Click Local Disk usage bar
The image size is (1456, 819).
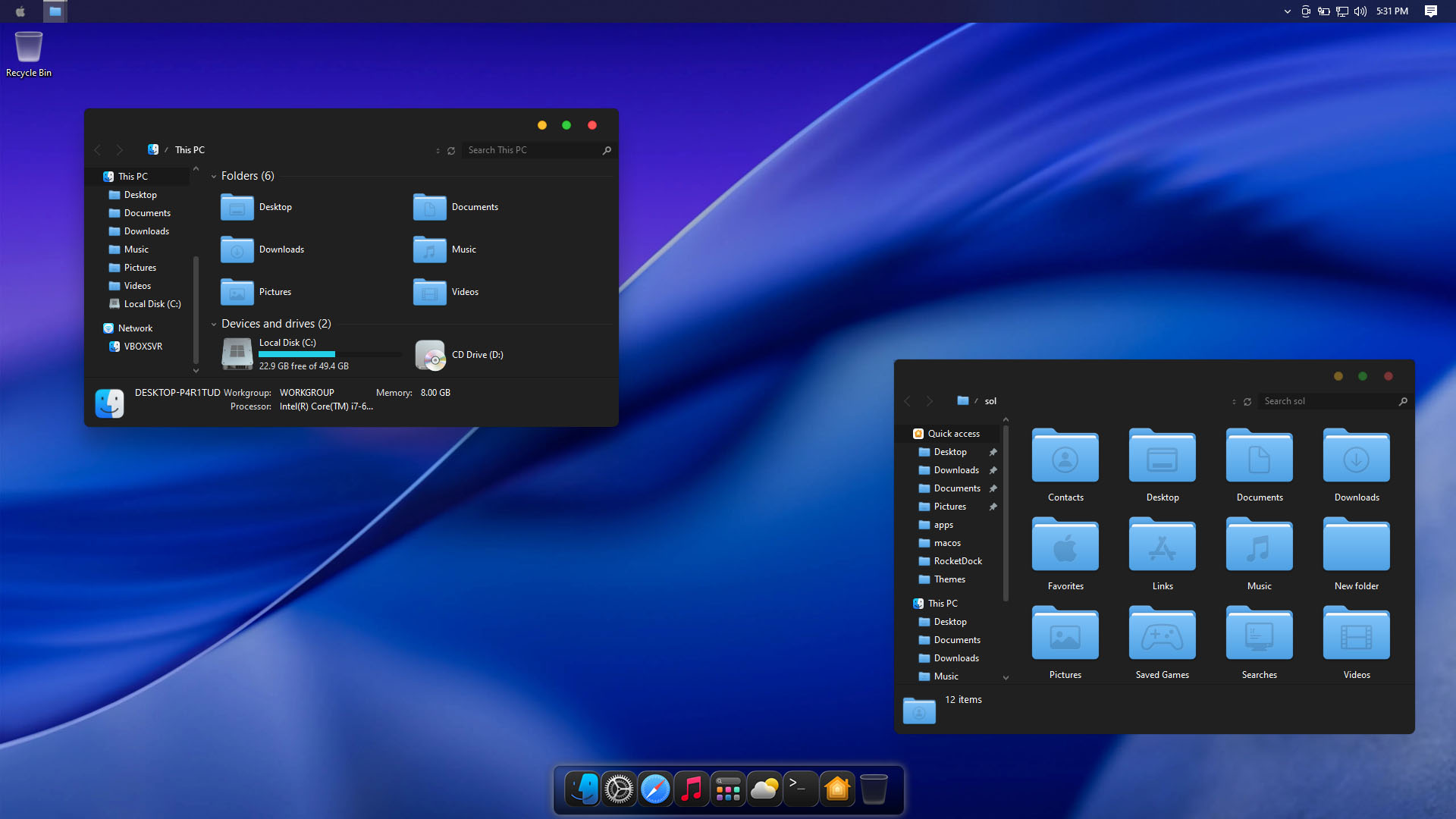329,354
